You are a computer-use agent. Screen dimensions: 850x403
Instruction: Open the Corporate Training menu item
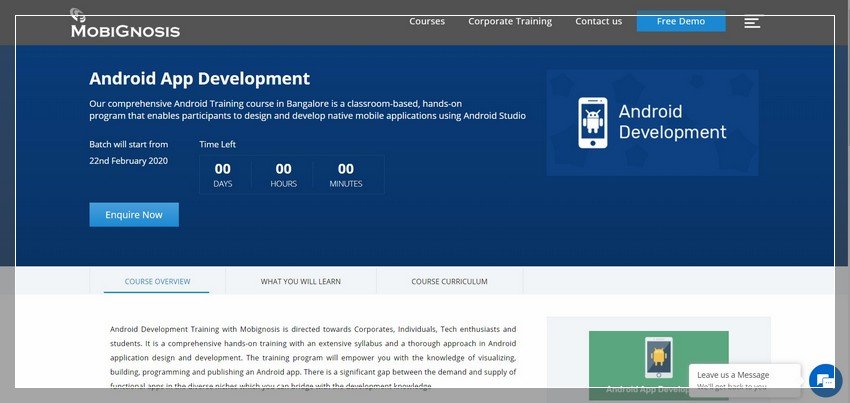pyautogui.click(x=510, y=21)
